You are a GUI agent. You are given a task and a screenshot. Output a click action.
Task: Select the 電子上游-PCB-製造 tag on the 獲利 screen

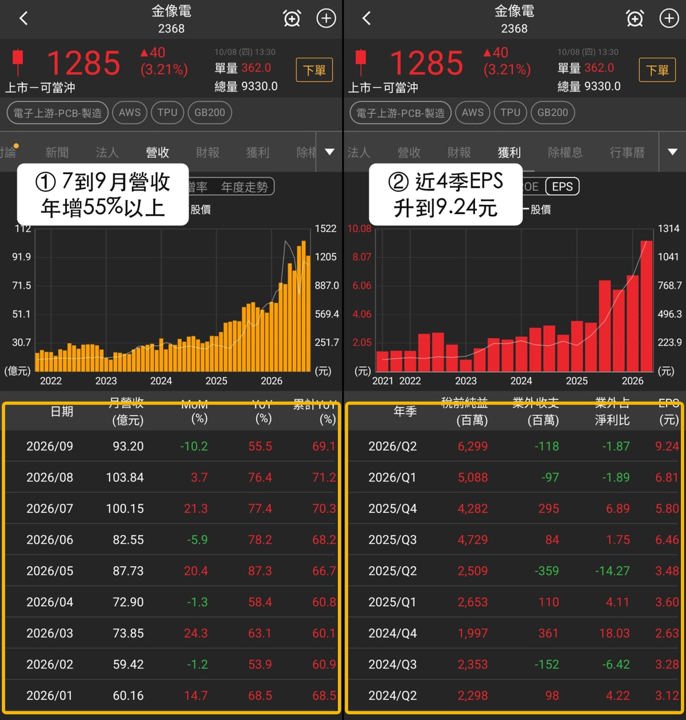pos(400,112)
